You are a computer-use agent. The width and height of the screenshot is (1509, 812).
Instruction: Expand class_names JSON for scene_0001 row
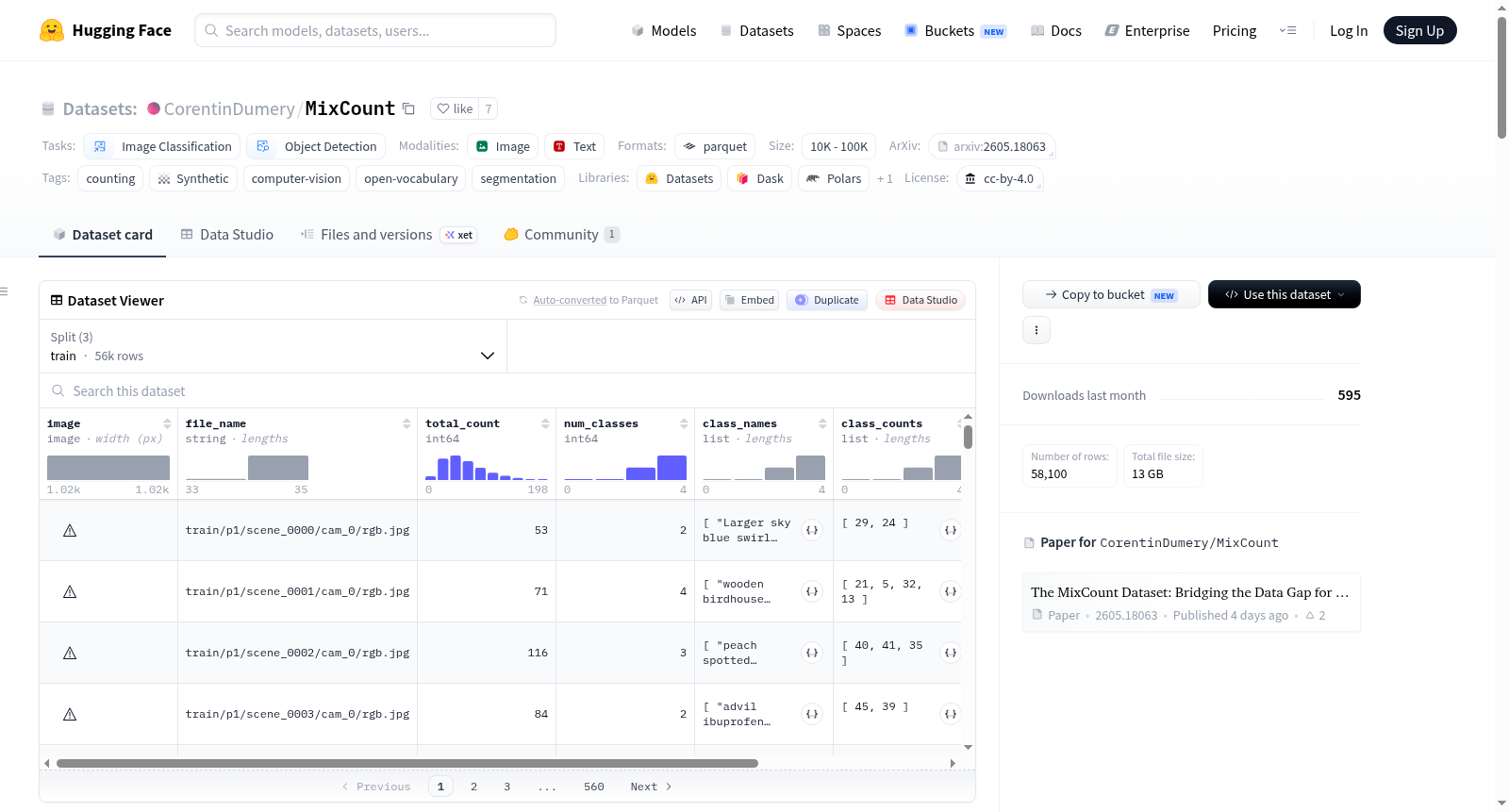(x=812, y=591)
